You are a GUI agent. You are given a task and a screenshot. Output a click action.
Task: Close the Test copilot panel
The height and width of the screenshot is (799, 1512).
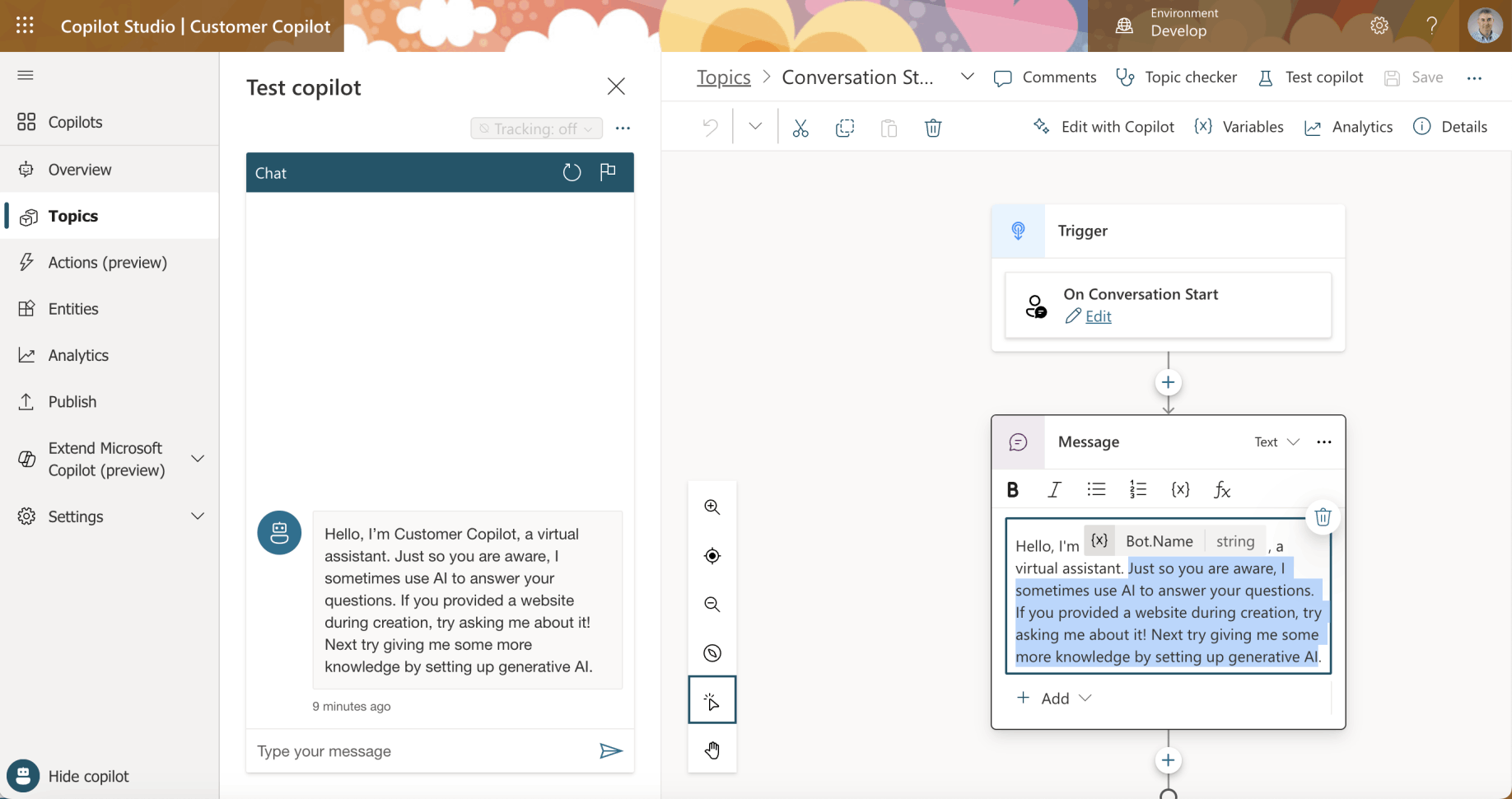616,86
